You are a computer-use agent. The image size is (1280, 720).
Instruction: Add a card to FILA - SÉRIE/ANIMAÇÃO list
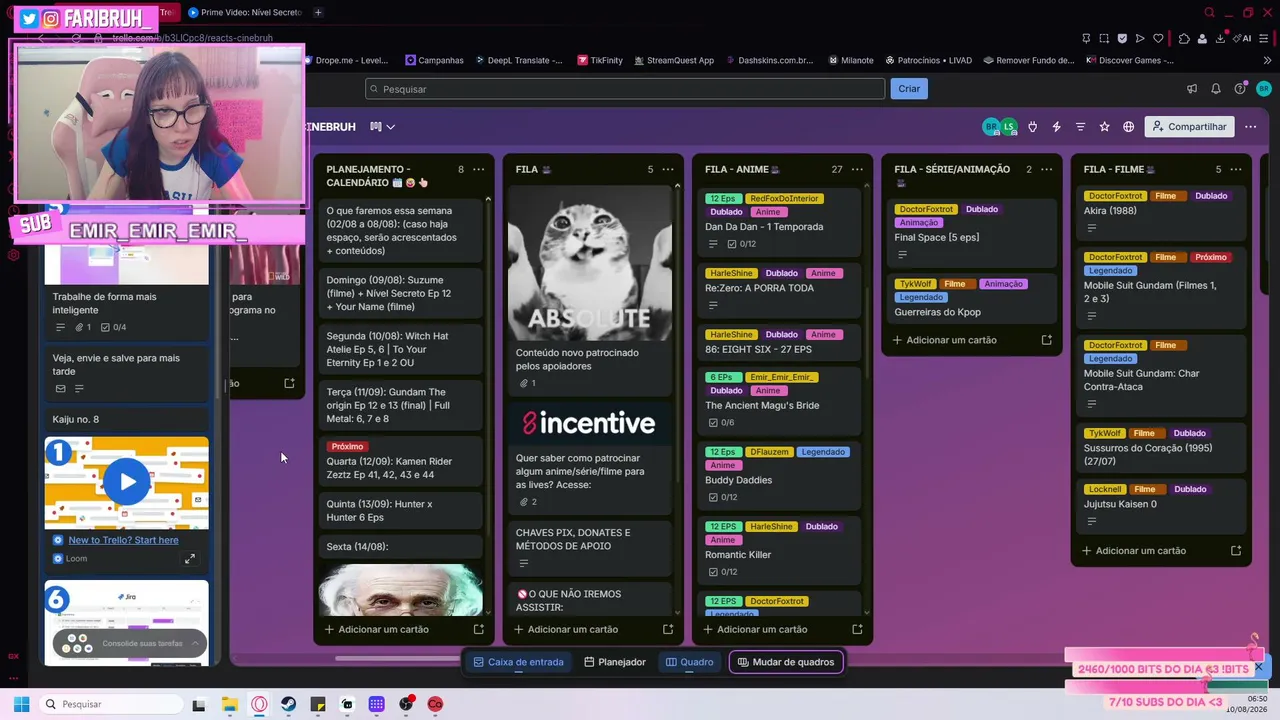click(944, 340)
